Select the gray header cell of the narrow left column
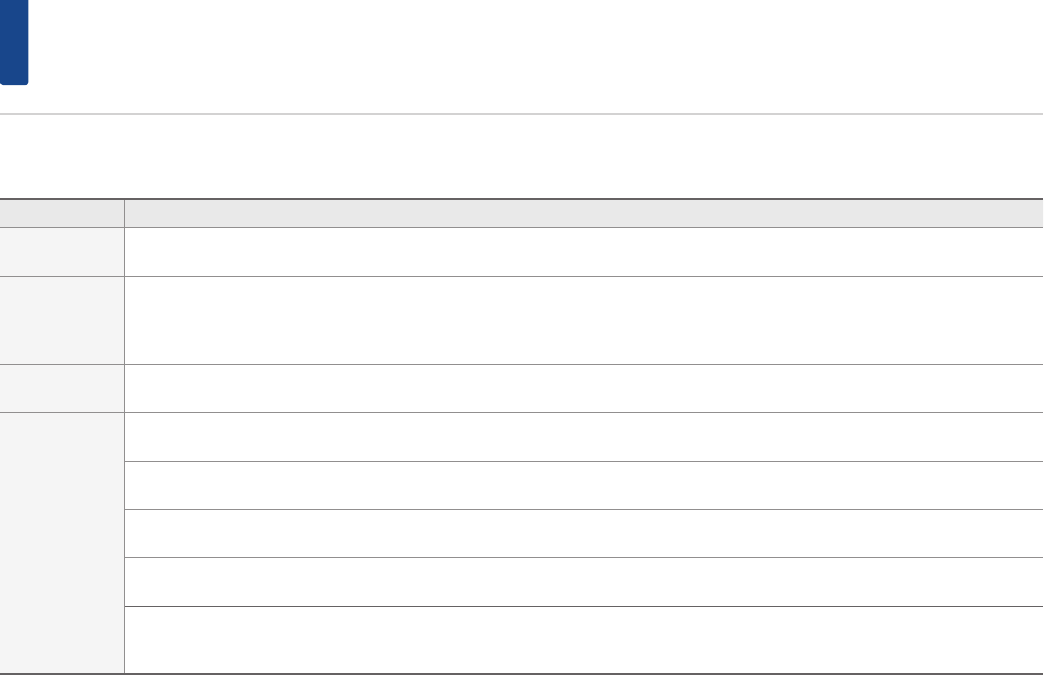 click(62, 213)
